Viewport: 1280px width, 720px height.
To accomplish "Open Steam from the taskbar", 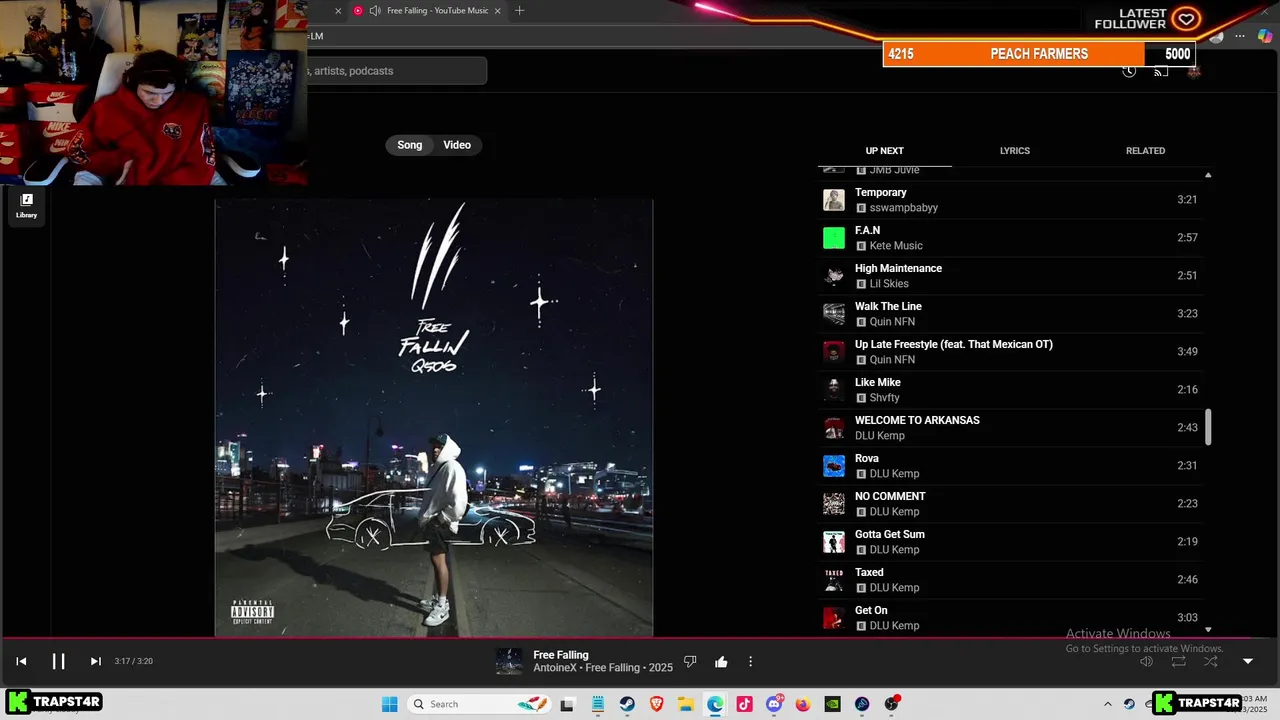I will 627,704.
